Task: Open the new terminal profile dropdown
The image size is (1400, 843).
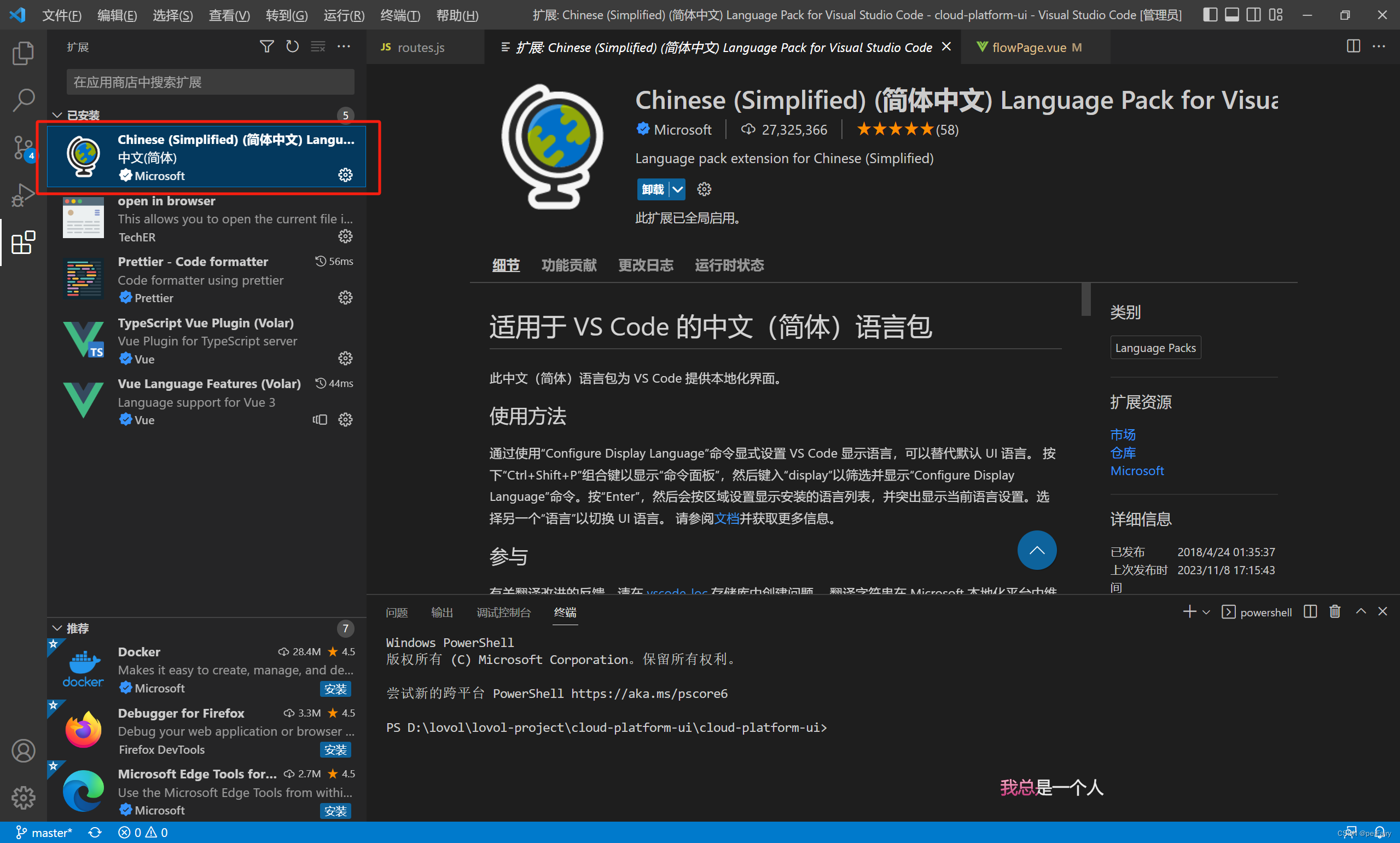Action: (1206, 611)
